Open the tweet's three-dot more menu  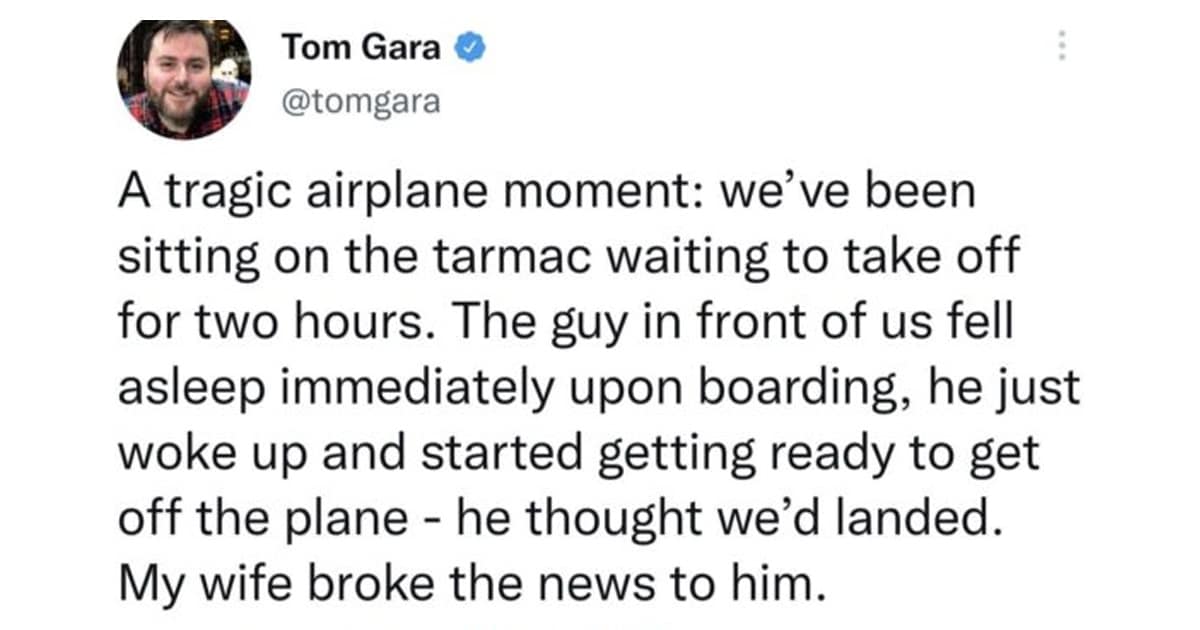[x=1063, y=48]
